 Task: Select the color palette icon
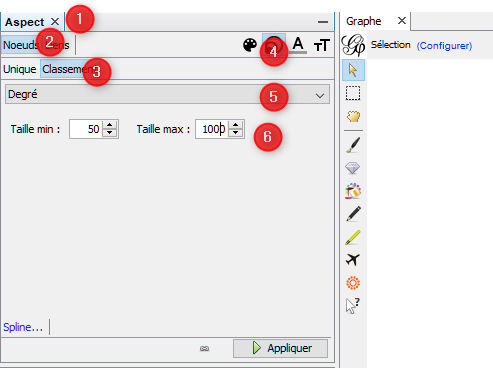[250, 45]
